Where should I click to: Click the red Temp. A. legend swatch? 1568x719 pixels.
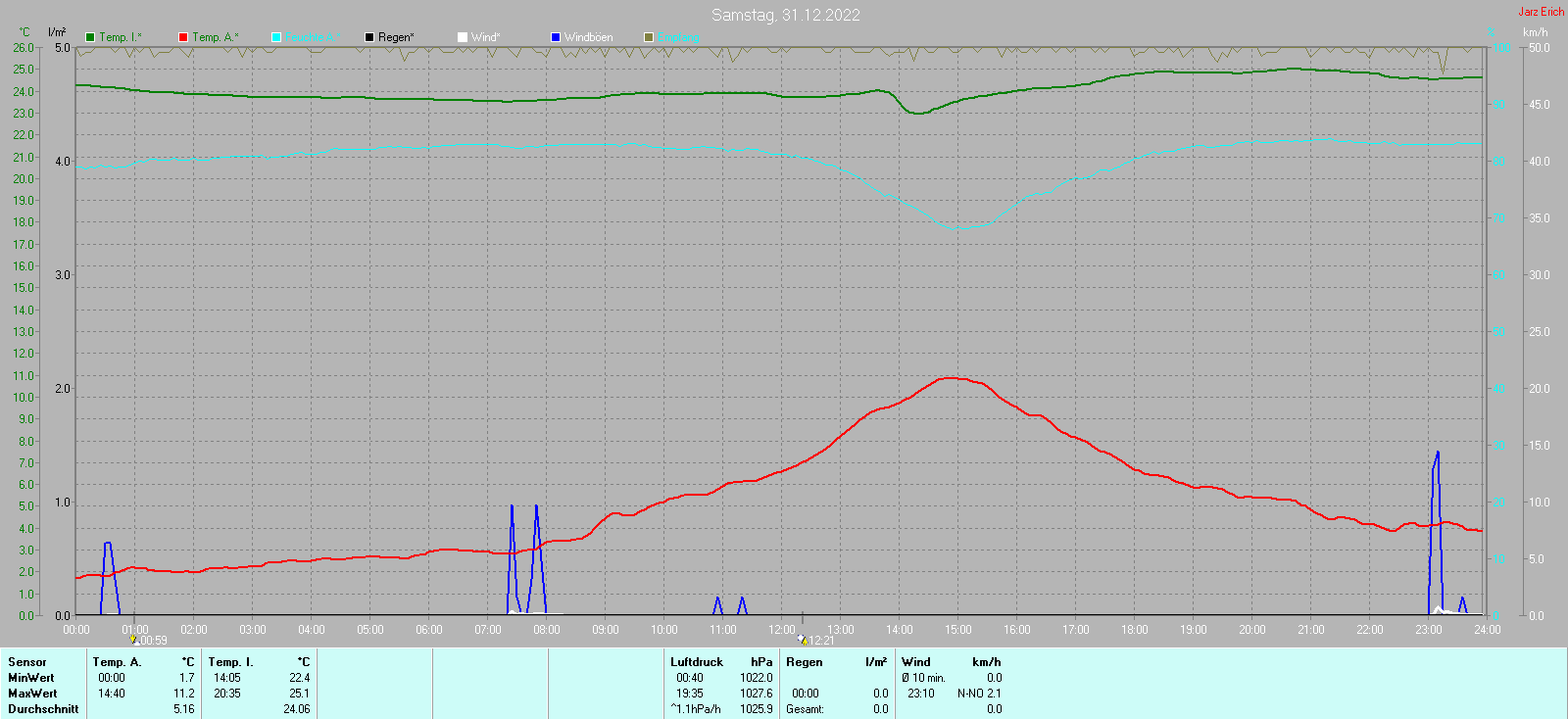183,37
